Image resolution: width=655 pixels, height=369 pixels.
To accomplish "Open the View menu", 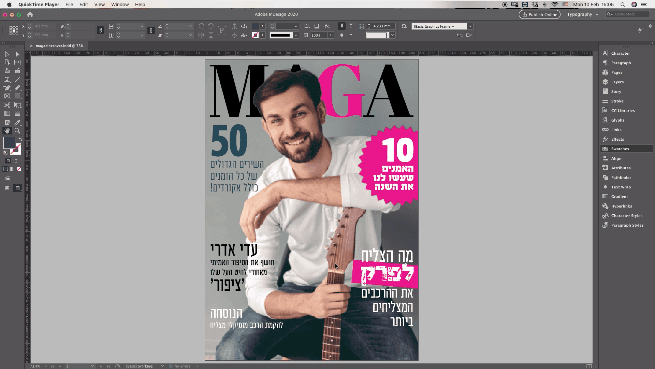I will pyautogui.click(x=99, y=4).
